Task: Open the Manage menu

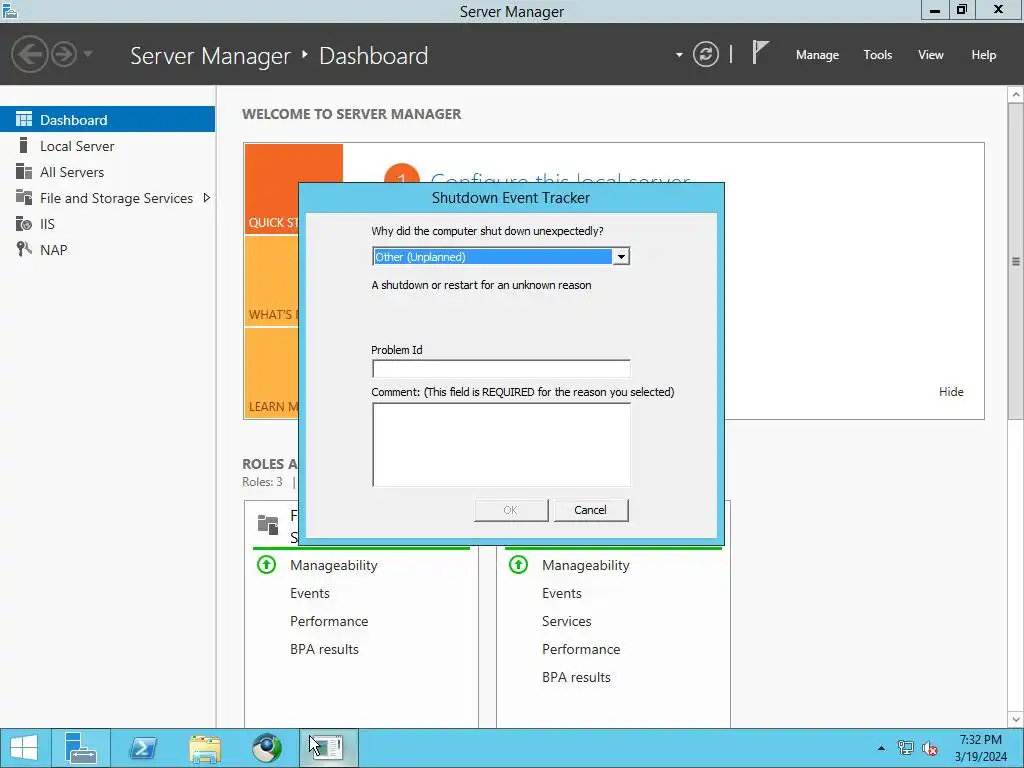Action: click(817, 55)
